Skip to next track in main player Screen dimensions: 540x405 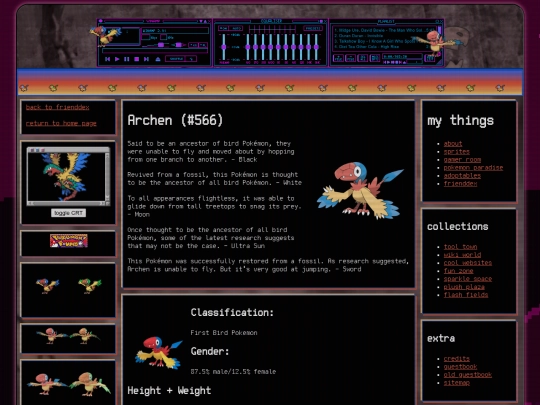[146, 59]
